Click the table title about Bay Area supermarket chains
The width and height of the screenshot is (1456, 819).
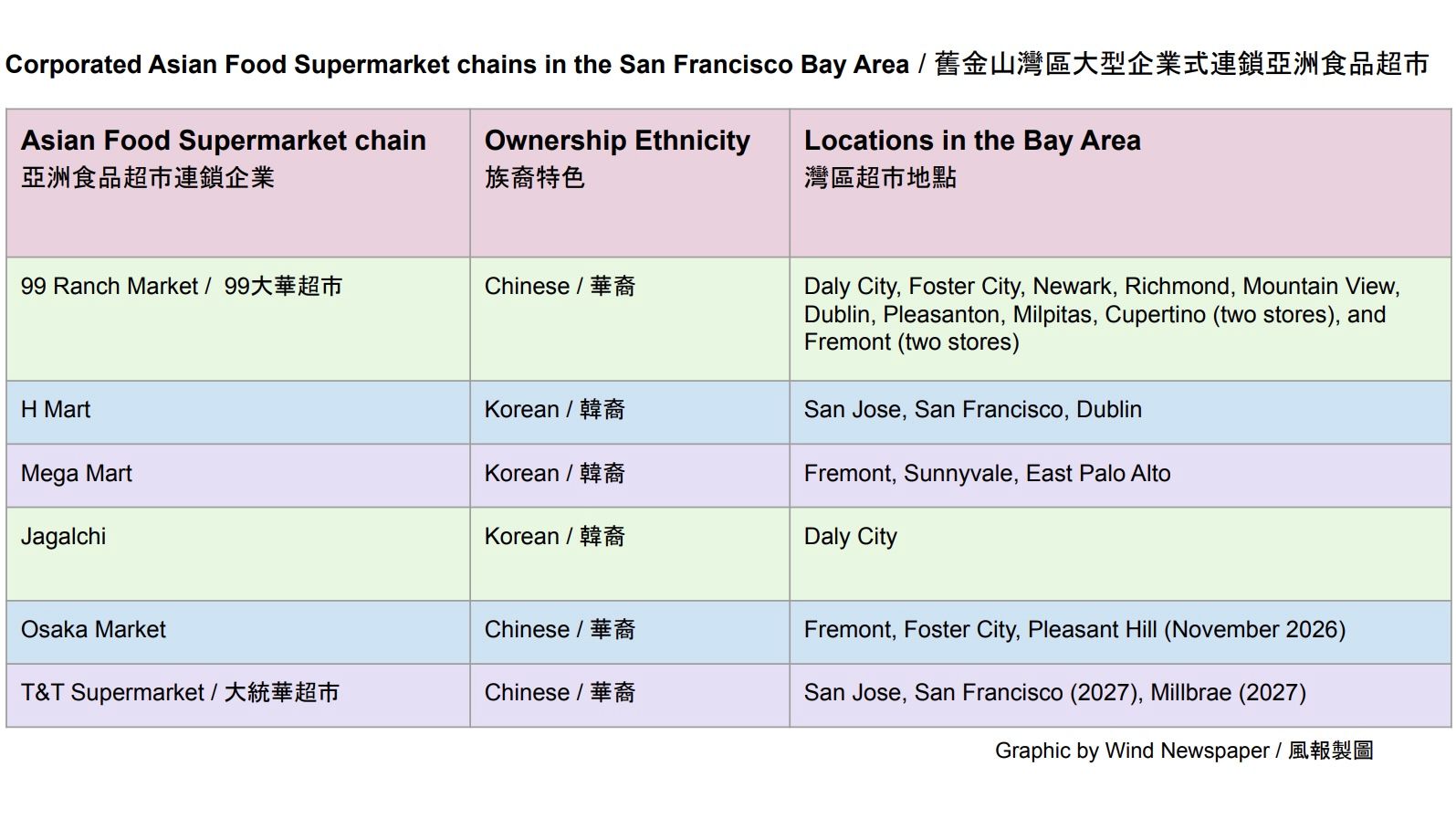(x=717, y=64)
